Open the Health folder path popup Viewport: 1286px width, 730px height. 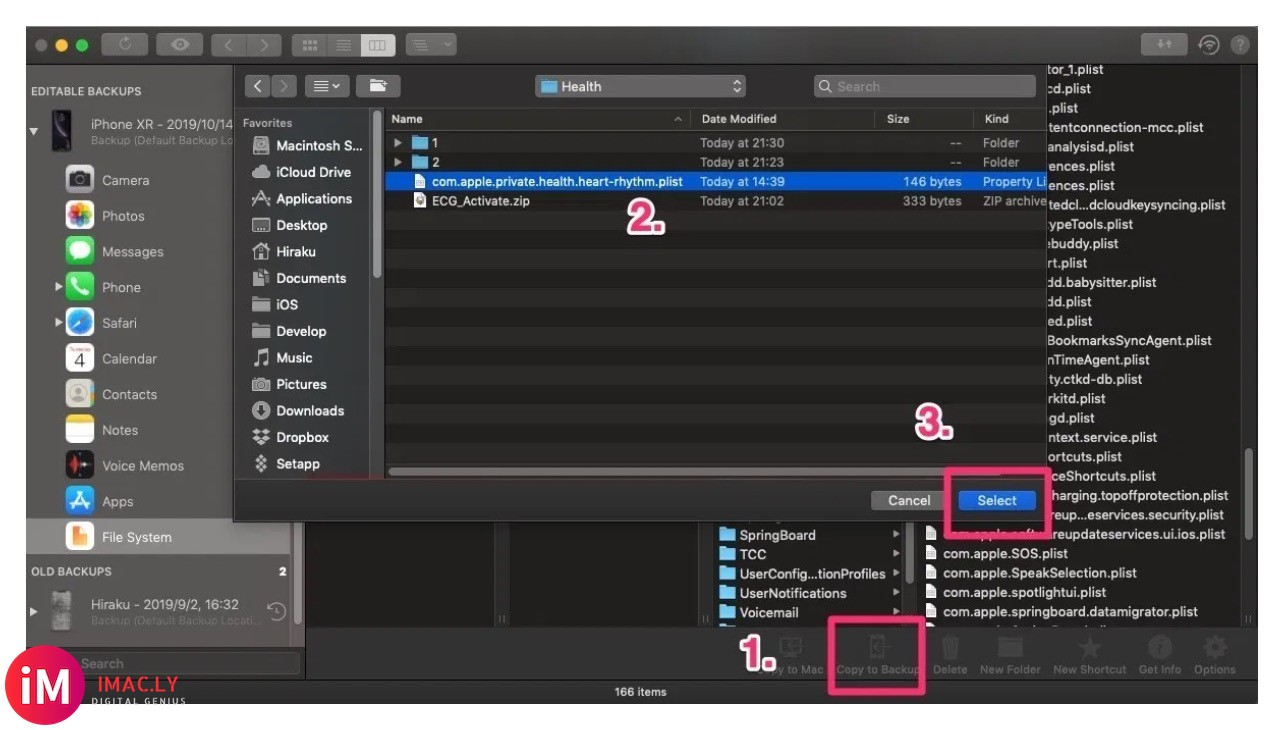[x=640, y=87]
